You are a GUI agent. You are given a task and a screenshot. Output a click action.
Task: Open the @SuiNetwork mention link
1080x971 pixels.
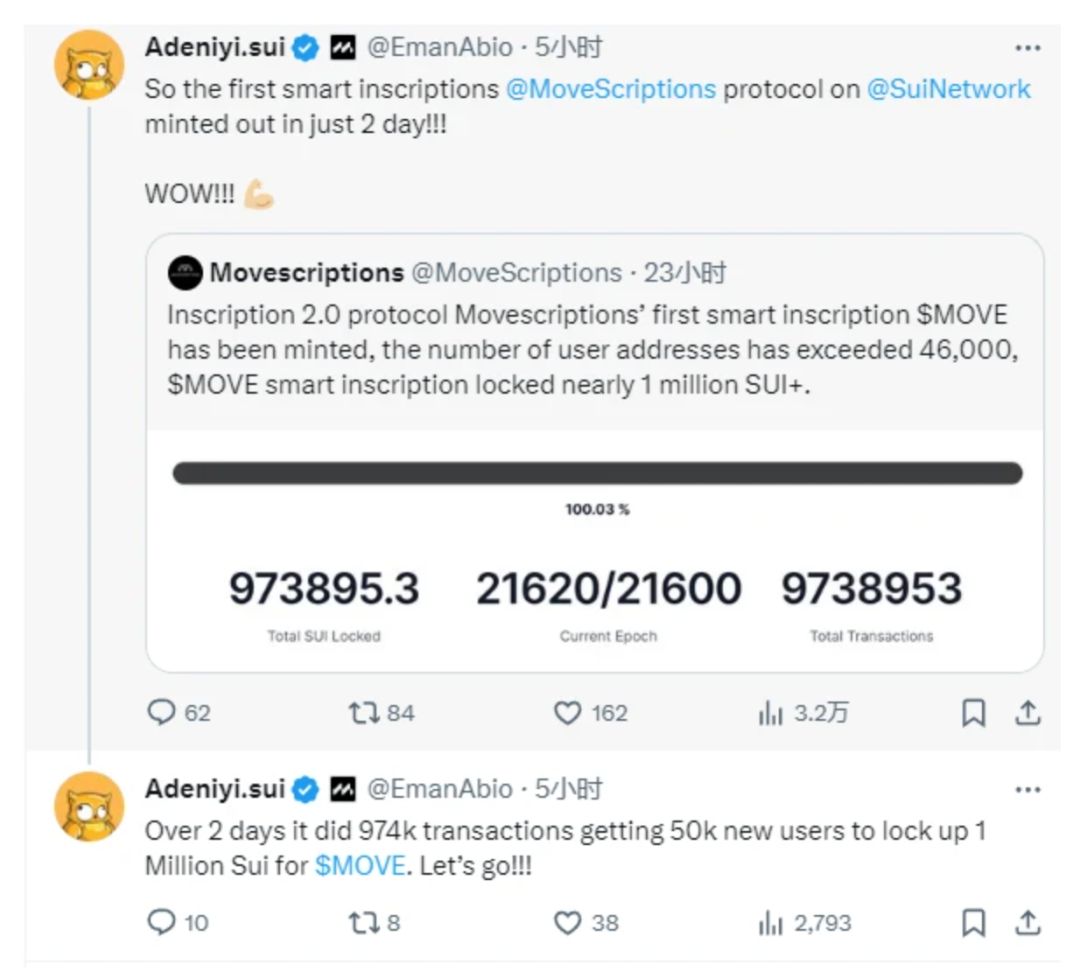(947, 88)
